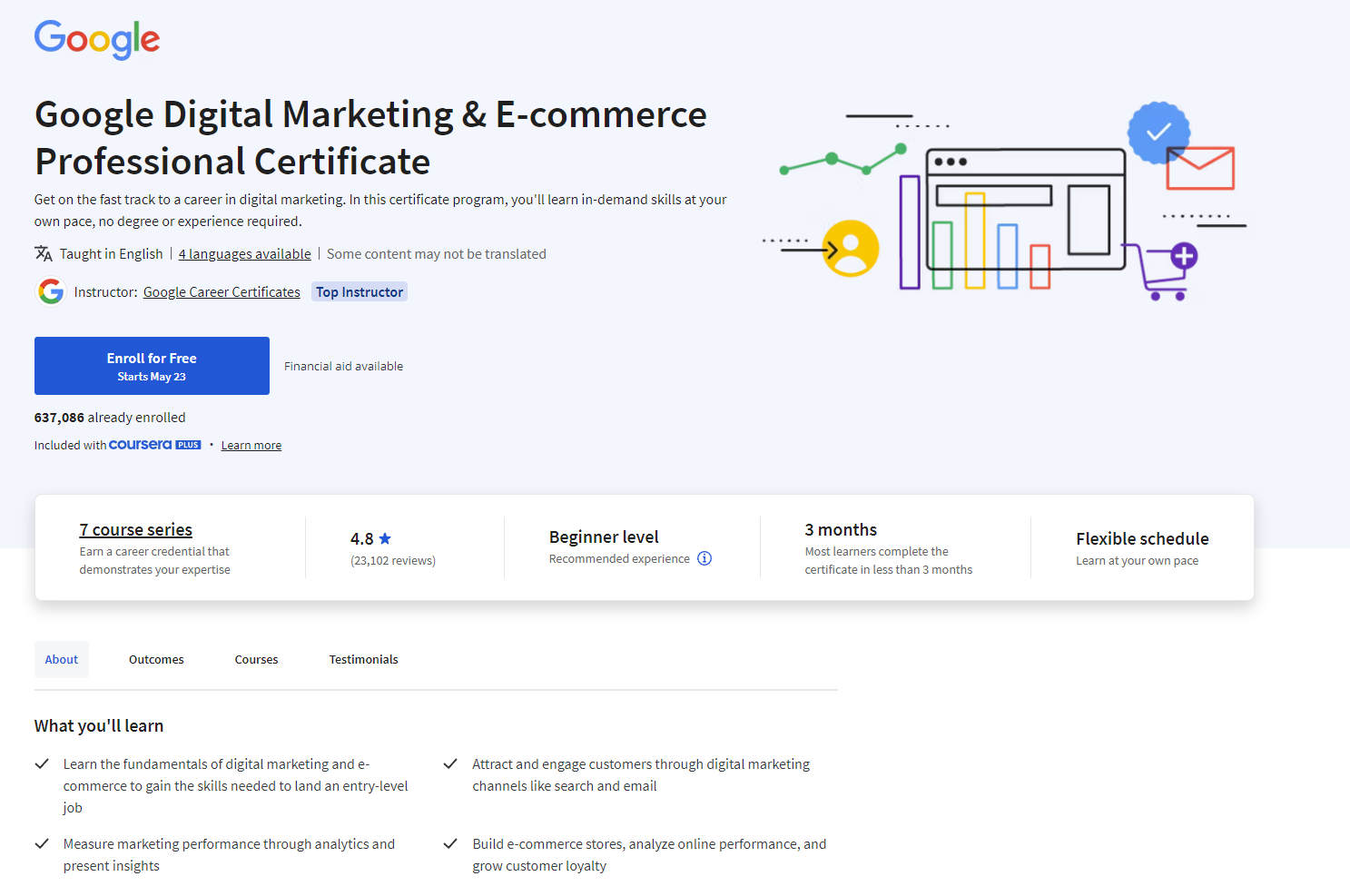Image resolution: width=1350 pixels, height=896 pixels.
Task: View the 23,102 reviews
Action: [392, 560]
